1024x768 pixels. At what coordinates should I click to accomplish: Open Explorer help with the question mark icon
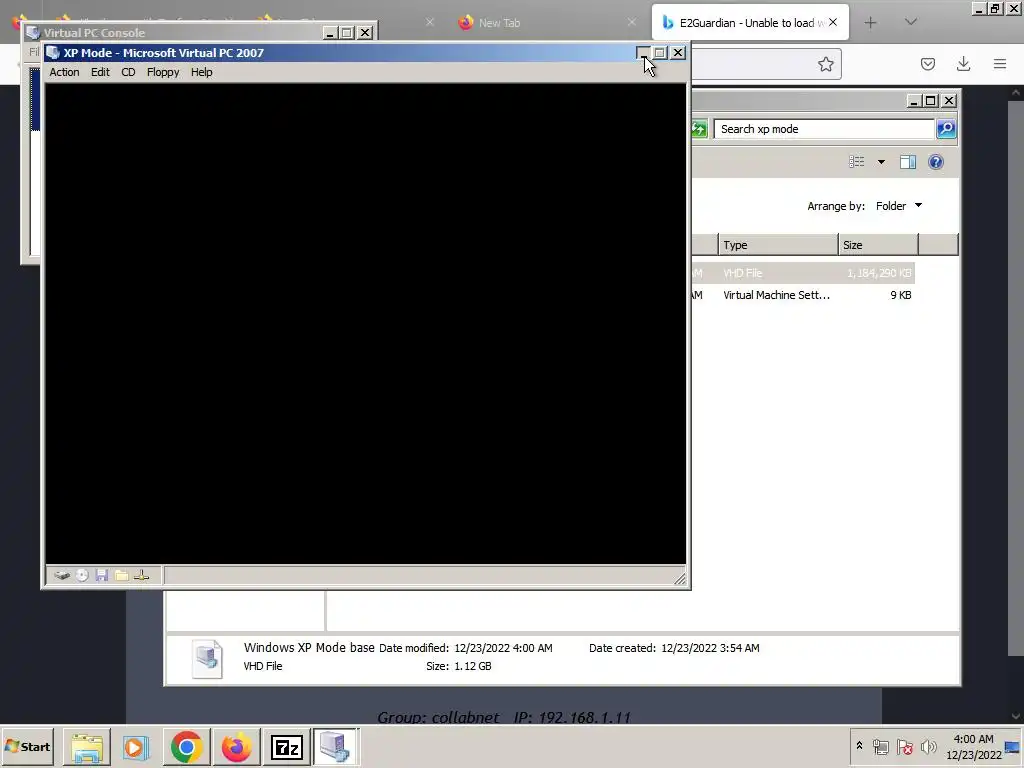[x=936, y=162]
